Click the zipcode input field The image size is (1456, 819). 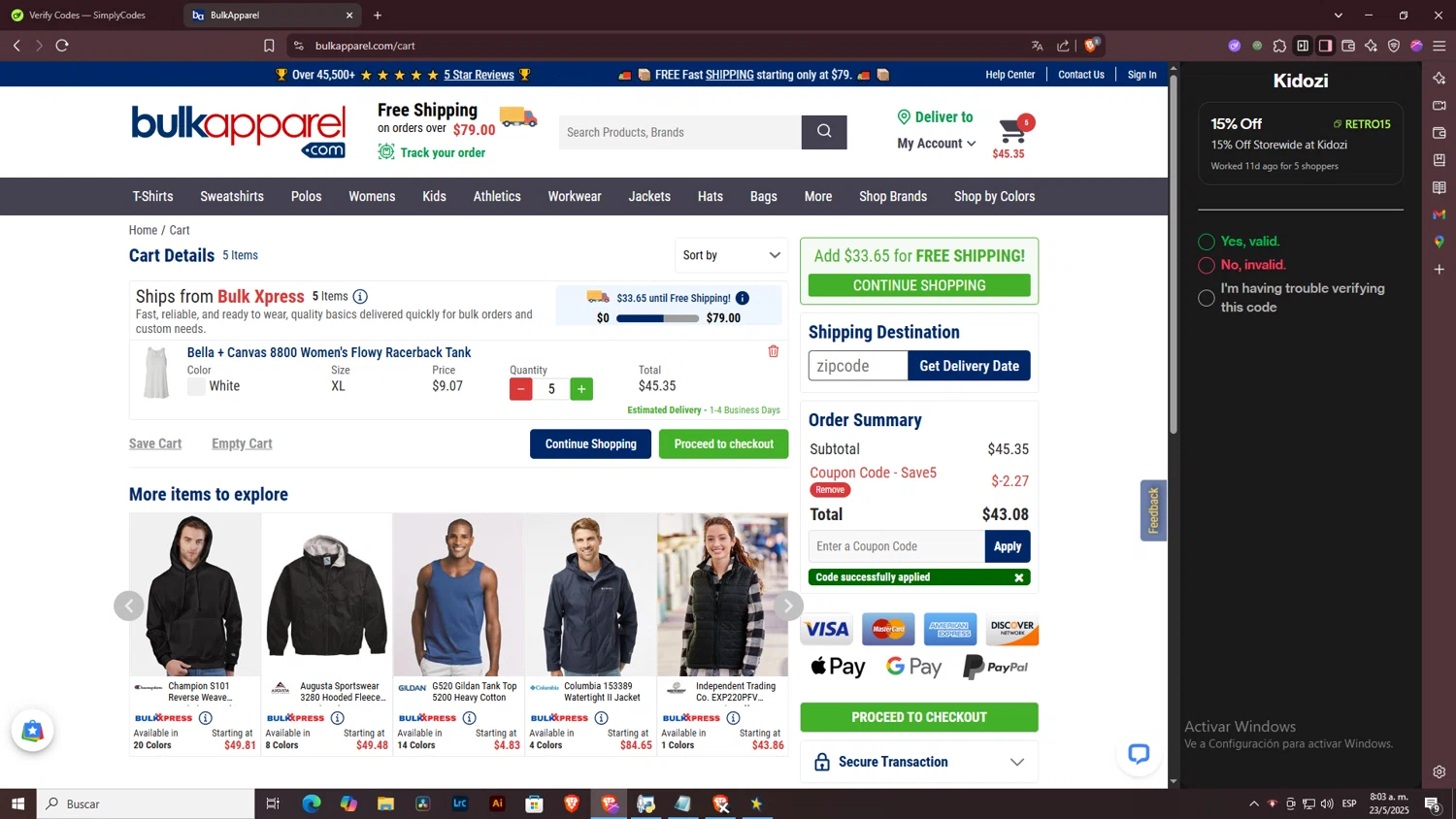tap(858, 366)
